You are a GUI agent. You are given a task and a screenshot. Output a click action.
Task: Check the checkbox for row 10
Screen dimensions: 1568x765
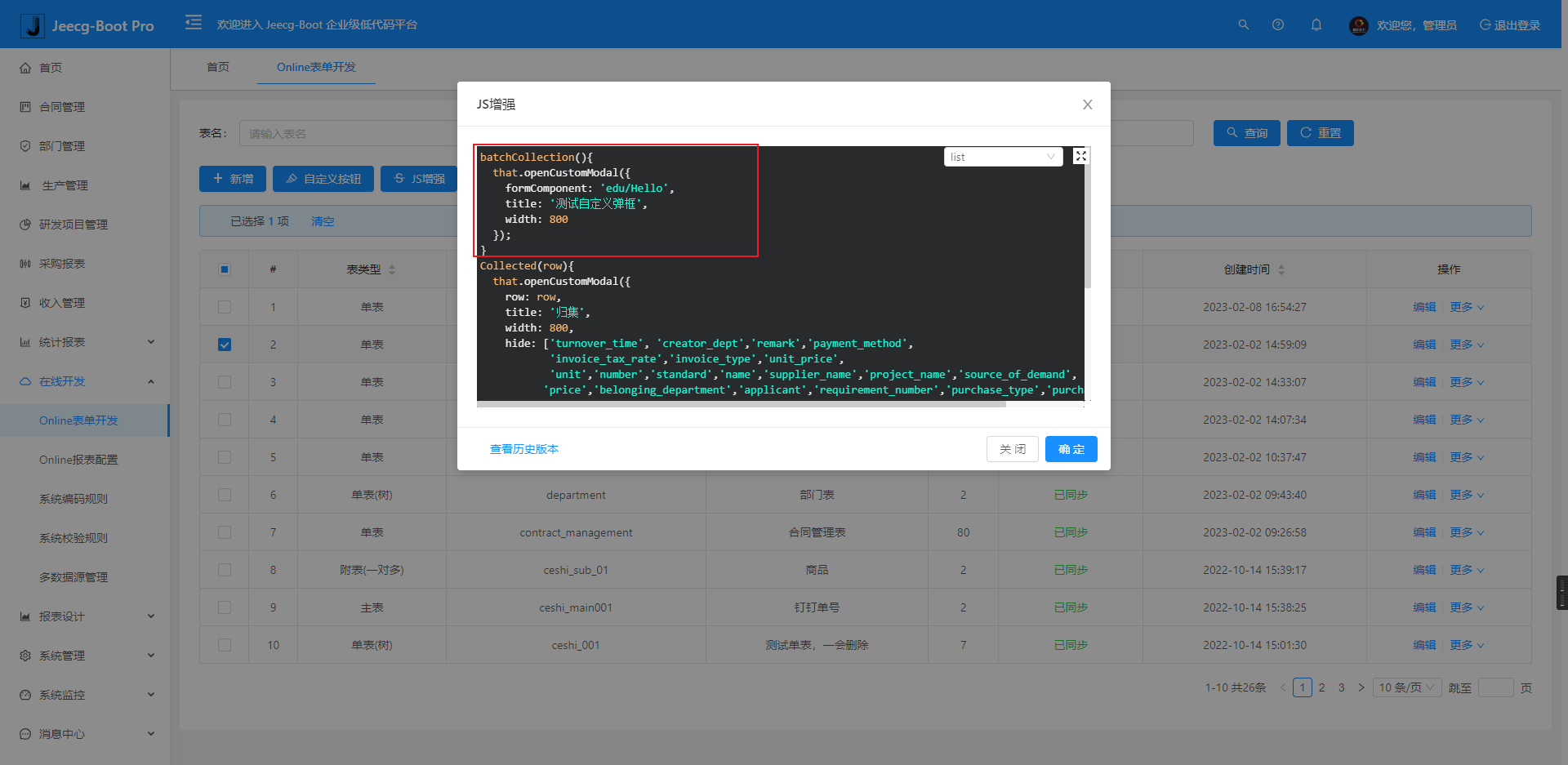(x=225, y=645)
